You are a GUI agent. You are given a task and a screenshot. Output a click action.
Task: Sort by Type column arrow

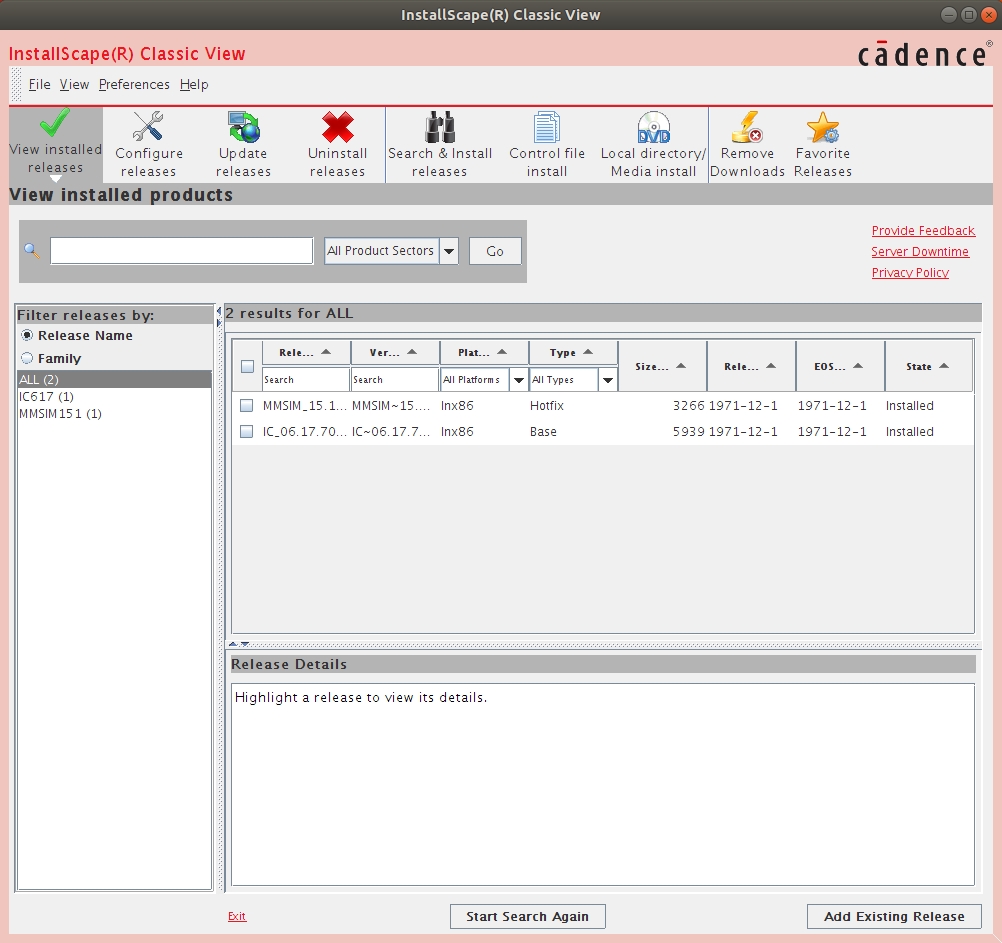588,352
